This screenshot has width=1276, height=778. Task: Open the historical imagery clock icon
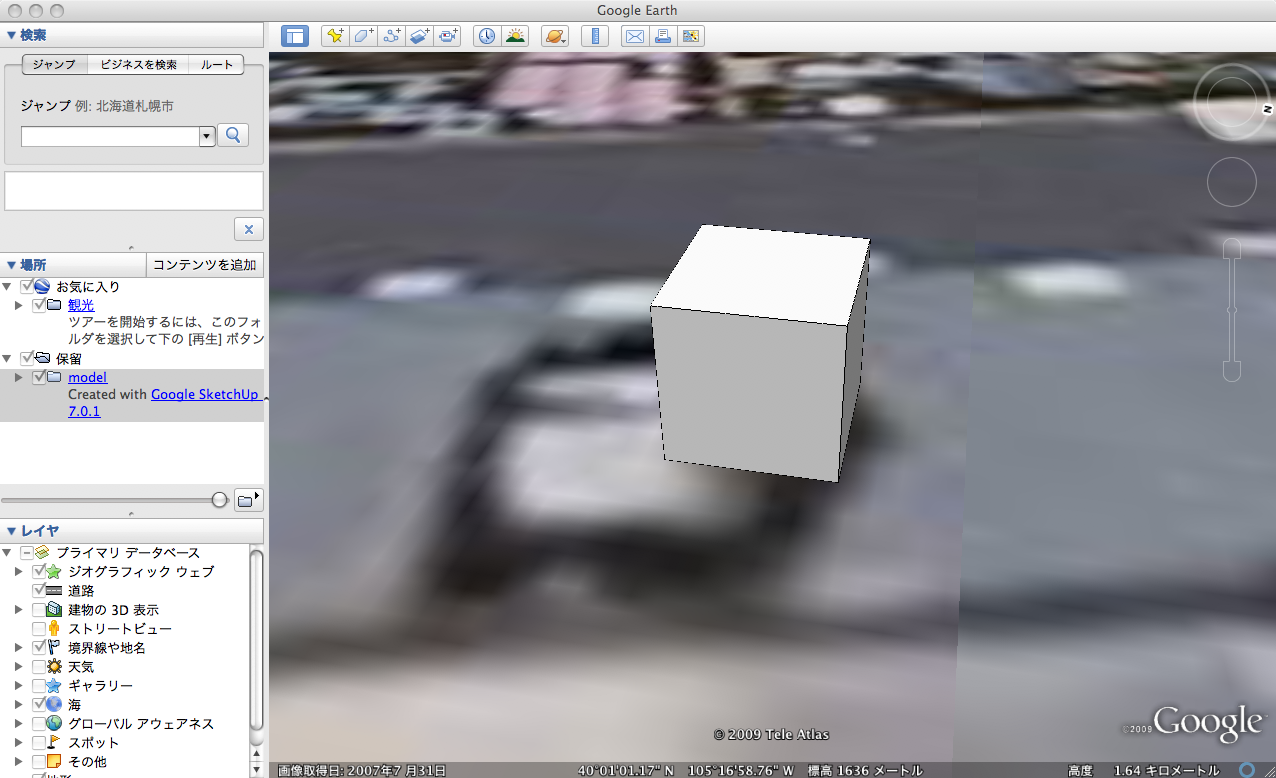(486, 36)
